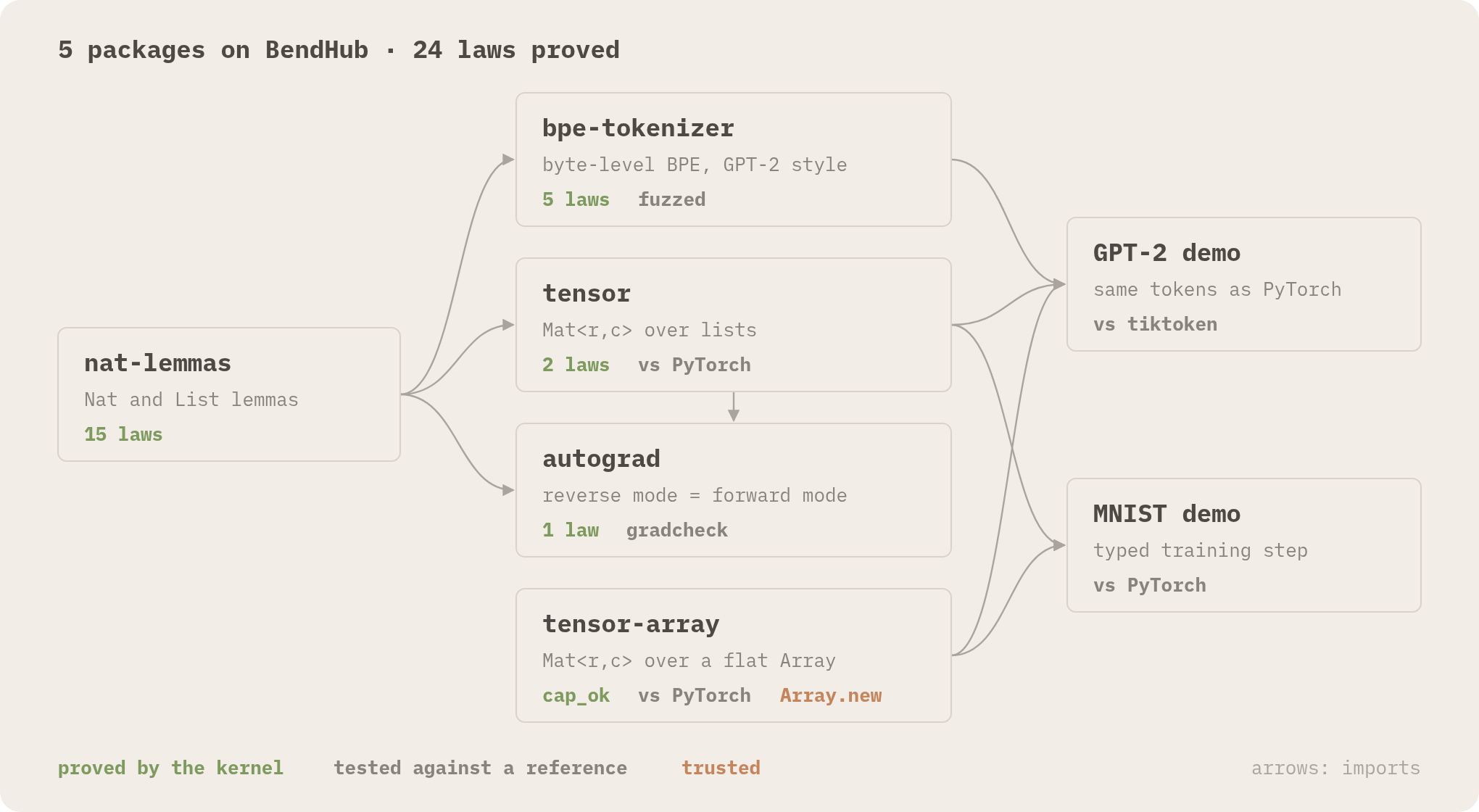The image size is (1479, 812).
Task: Open the bpe-tokenizer package title
Action: click(638, 128)
